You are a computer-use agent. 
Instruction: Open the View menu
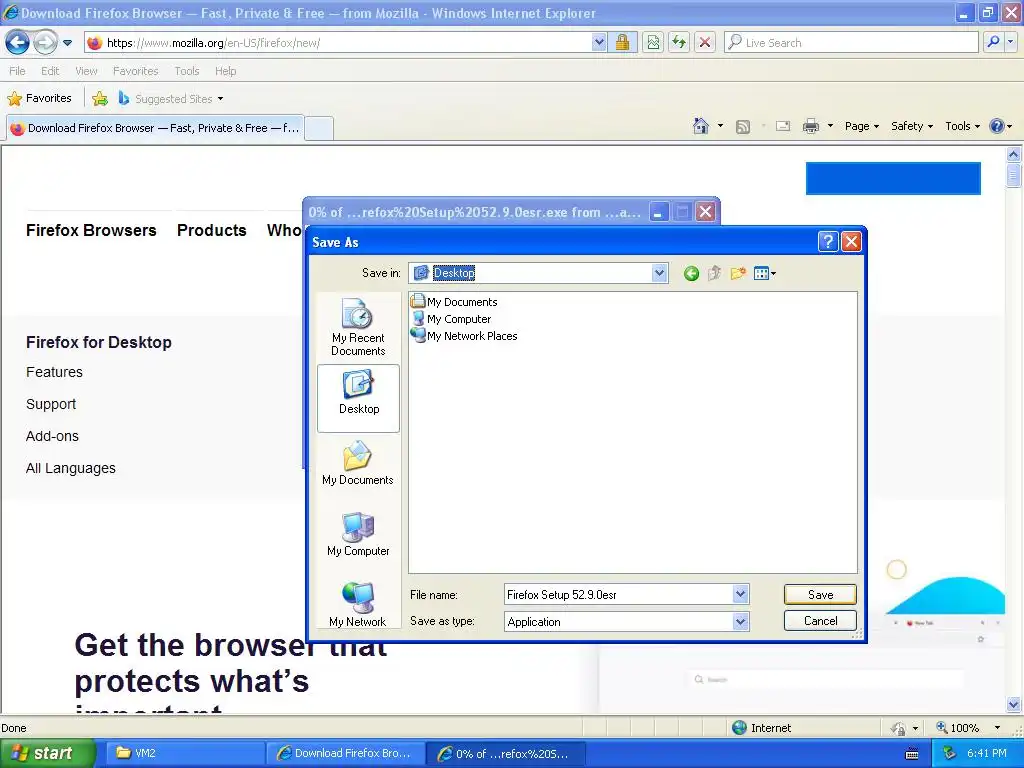[x=86, y=71]
